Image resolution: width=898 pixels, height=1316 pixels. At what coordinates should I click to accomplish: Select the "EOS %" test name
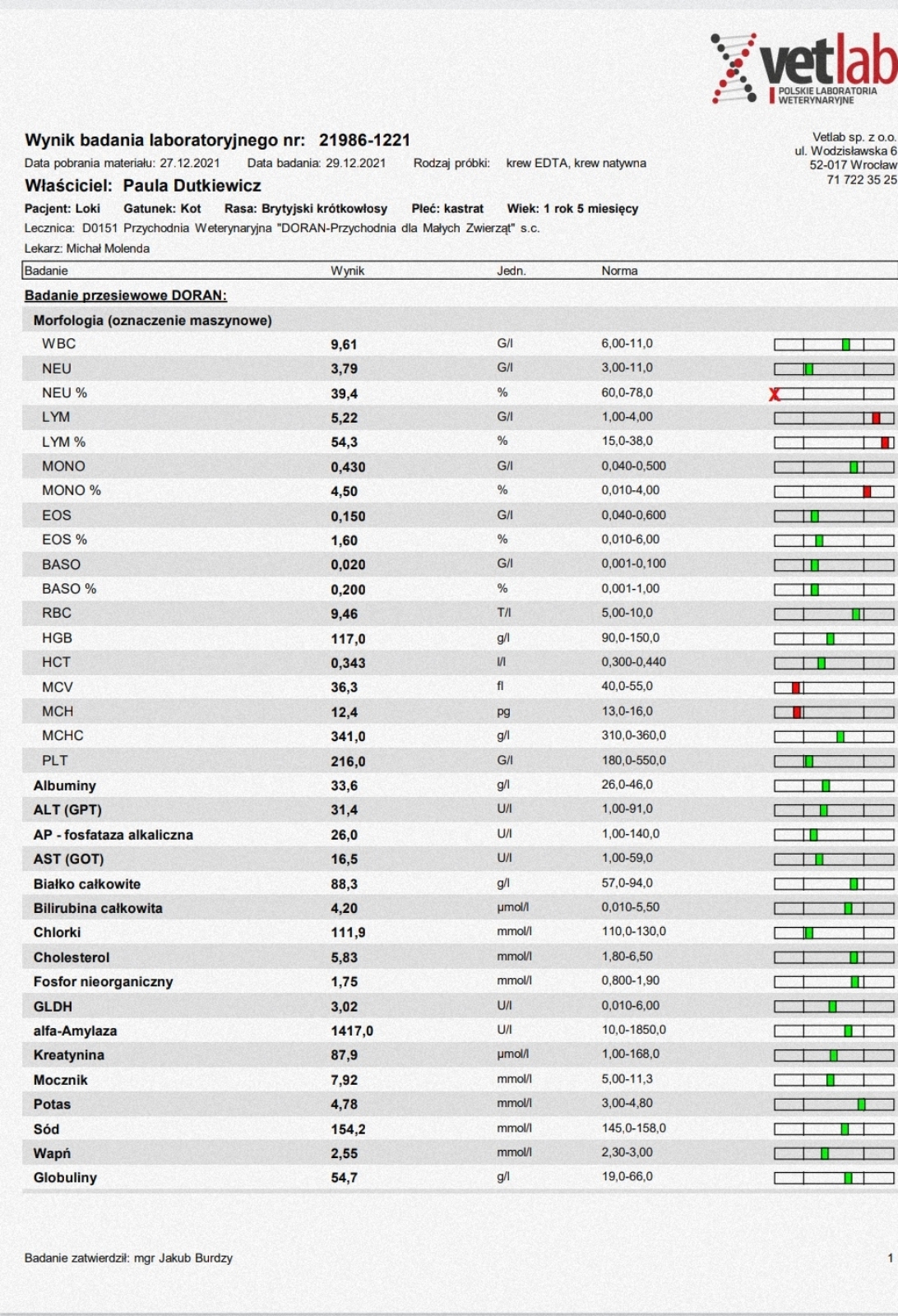[x=65, y=540]
